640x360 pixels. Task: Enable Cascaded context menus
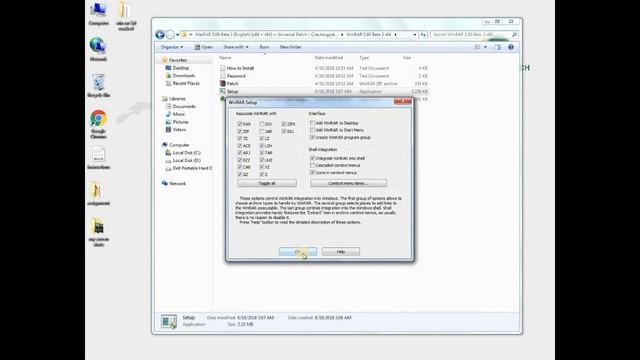312,165
